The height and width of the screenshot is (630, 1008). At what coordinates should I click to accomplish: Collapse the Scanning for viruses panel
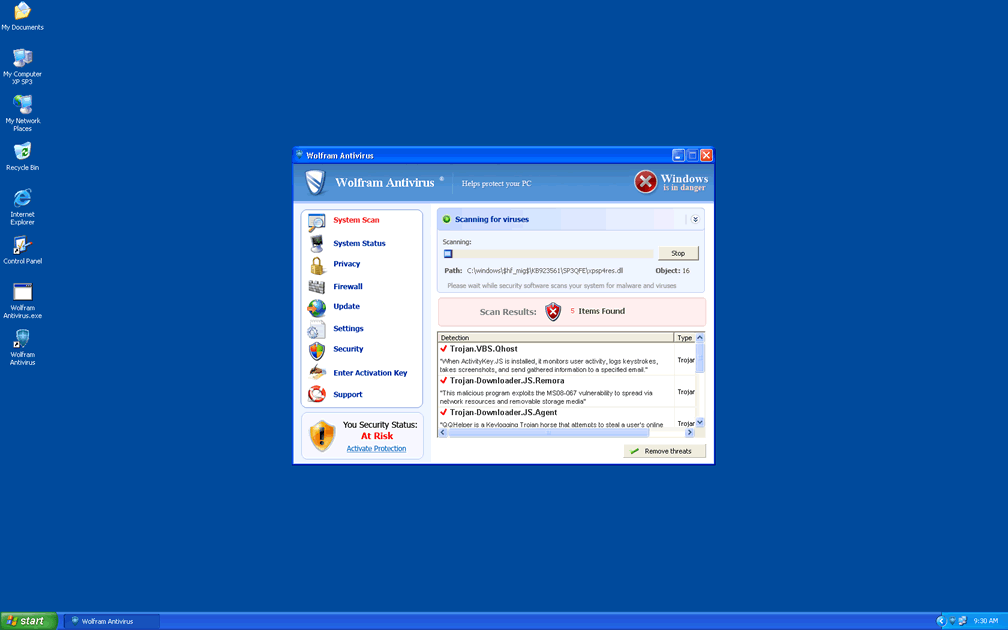tap(695, 219)
